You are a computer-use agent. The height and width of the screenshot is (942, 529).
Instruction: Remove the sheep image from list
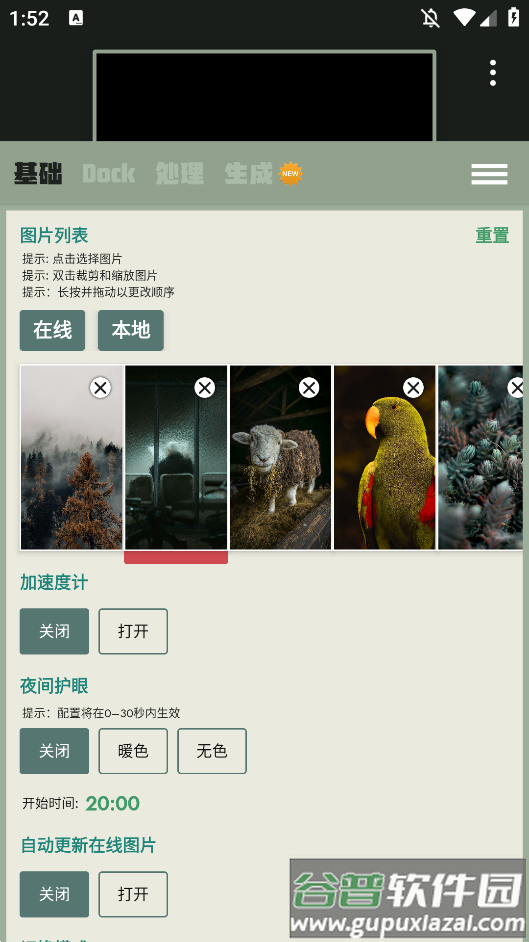pos(309,387)
